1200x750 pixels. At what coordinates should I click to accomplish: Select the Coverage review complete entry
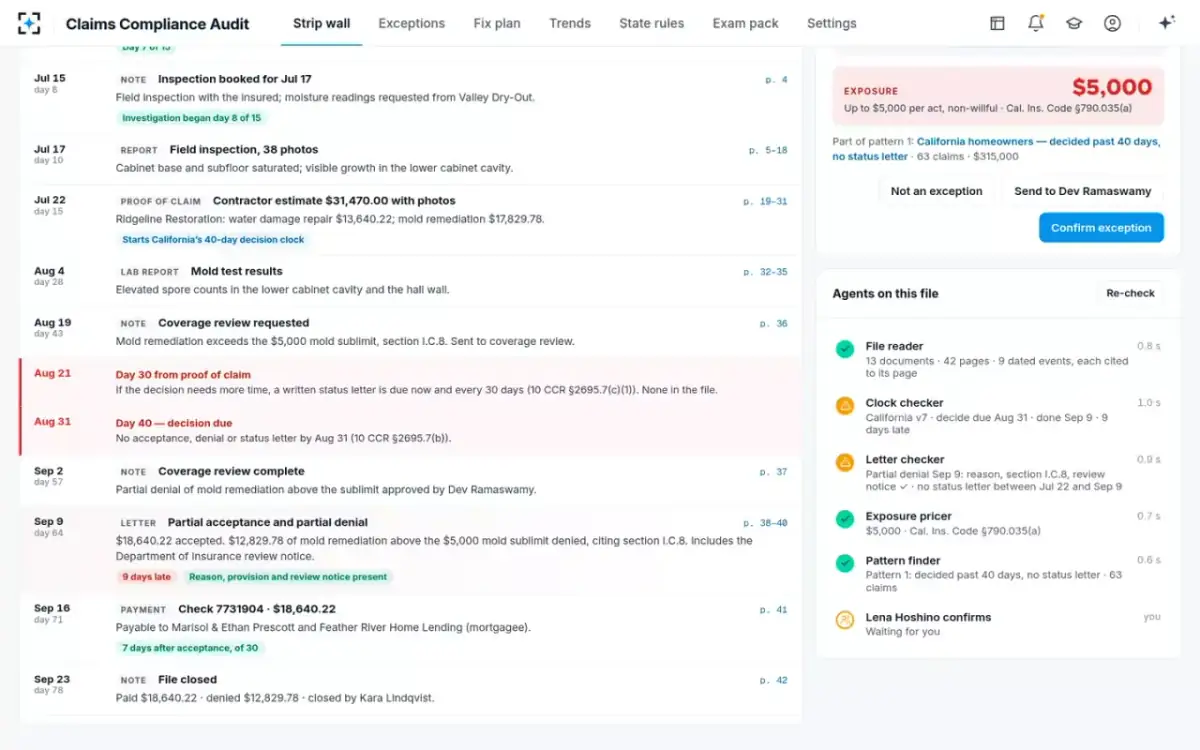(x=410, y=480)
